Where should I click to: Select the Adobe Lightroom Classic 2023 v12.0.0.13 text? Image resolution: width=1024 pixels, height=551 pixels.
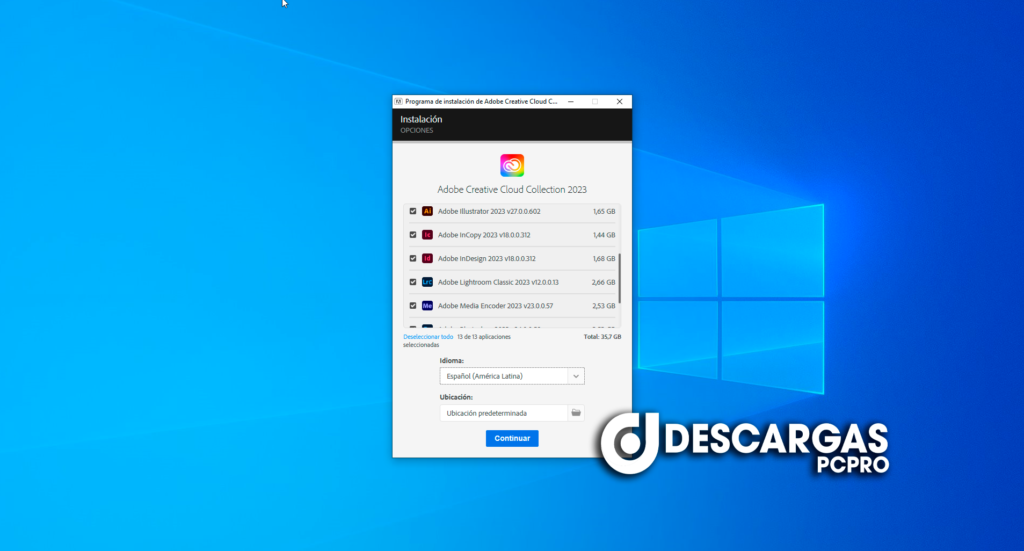point(498,282)
